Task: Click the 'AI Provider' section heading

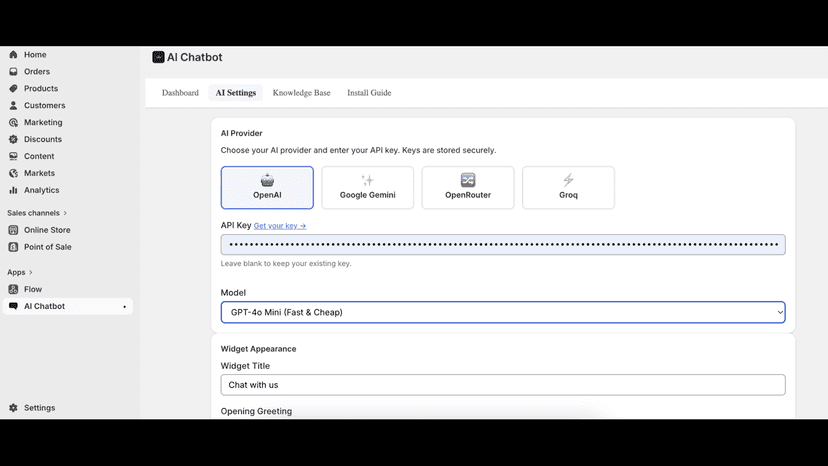Action: click(x=241, y=133)
